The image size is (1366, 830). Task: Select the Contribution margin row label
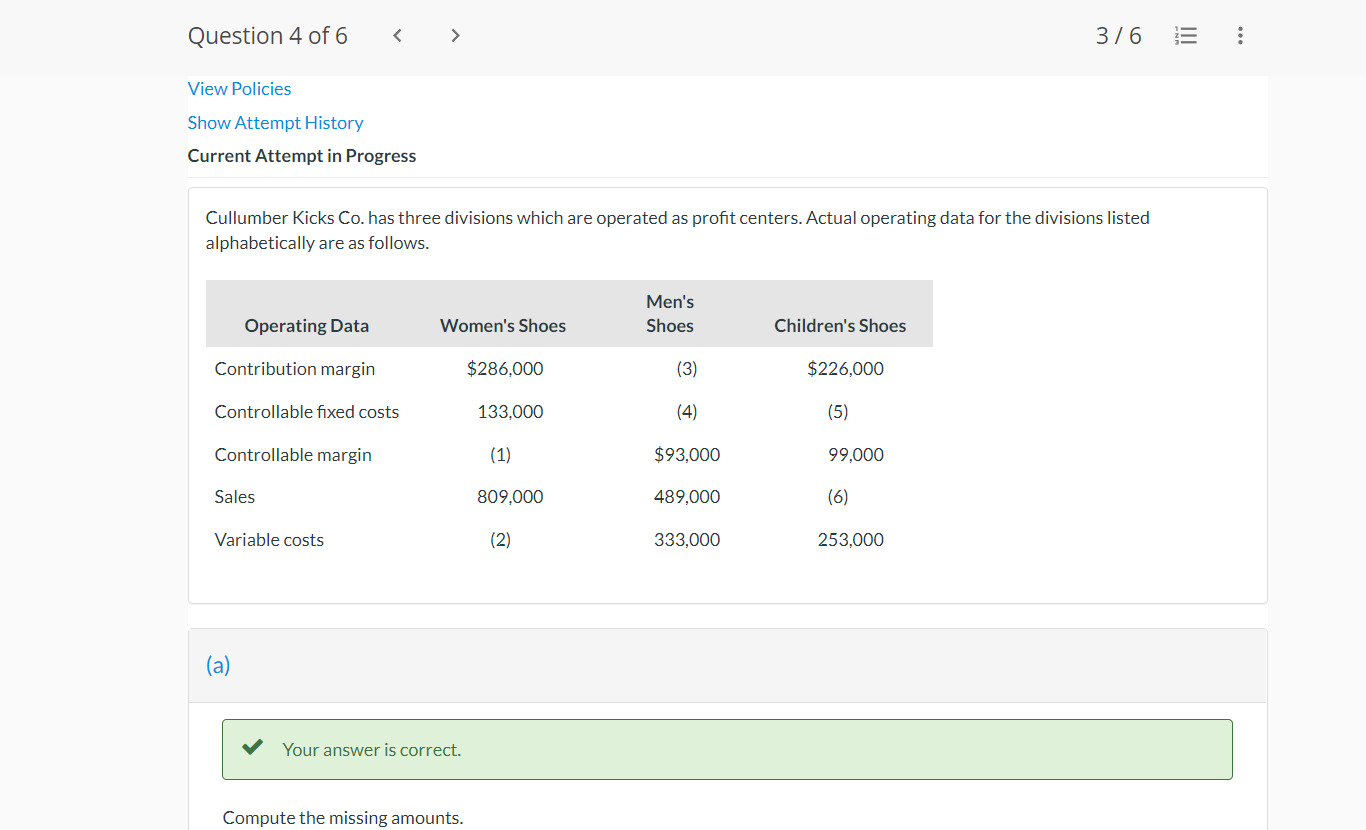pyautogui.click(x=295, y=369)
